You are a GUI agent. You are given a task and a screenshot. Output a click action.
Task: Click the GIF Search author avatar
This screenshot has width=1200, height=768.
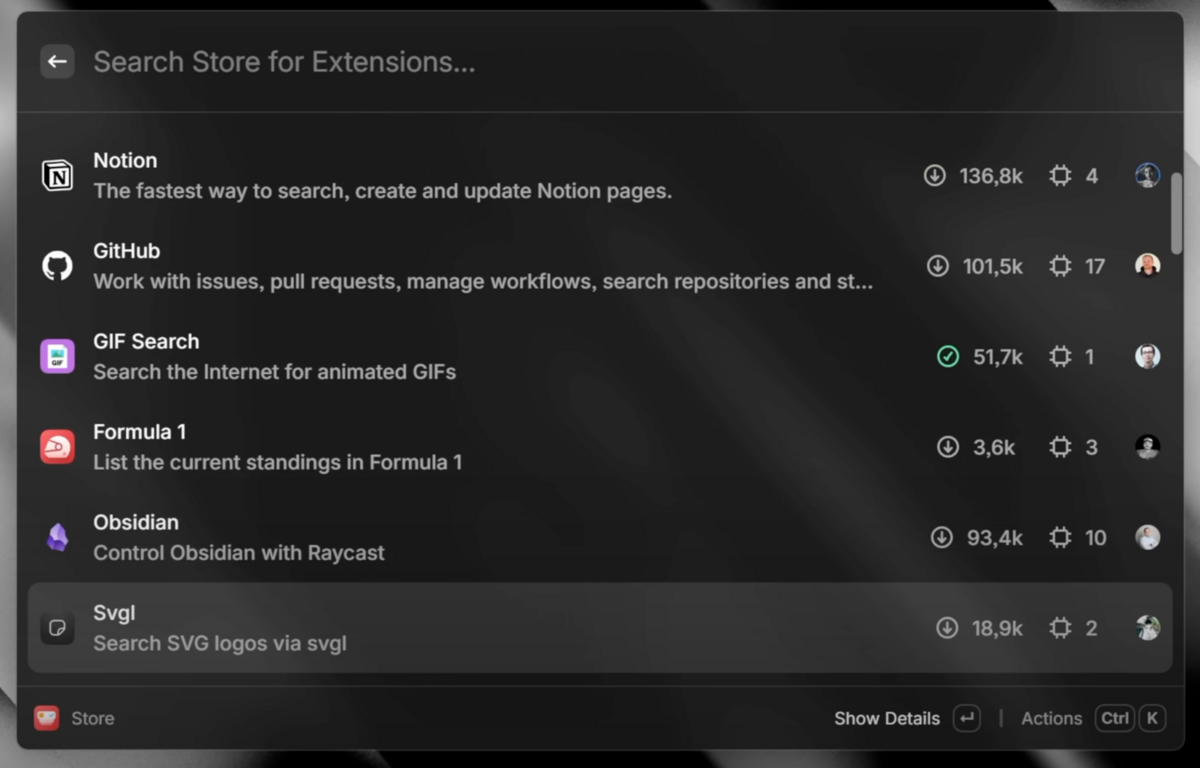1148,357
